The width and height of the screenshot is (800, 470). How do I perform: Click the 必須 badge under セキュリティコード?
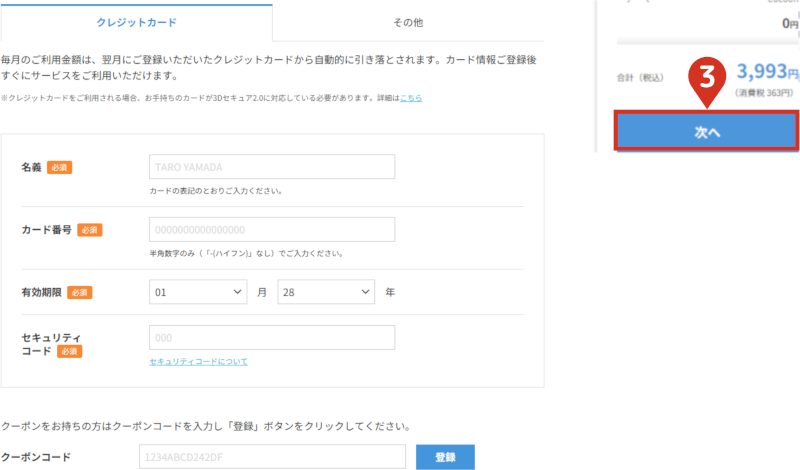(x=69, y=352)
